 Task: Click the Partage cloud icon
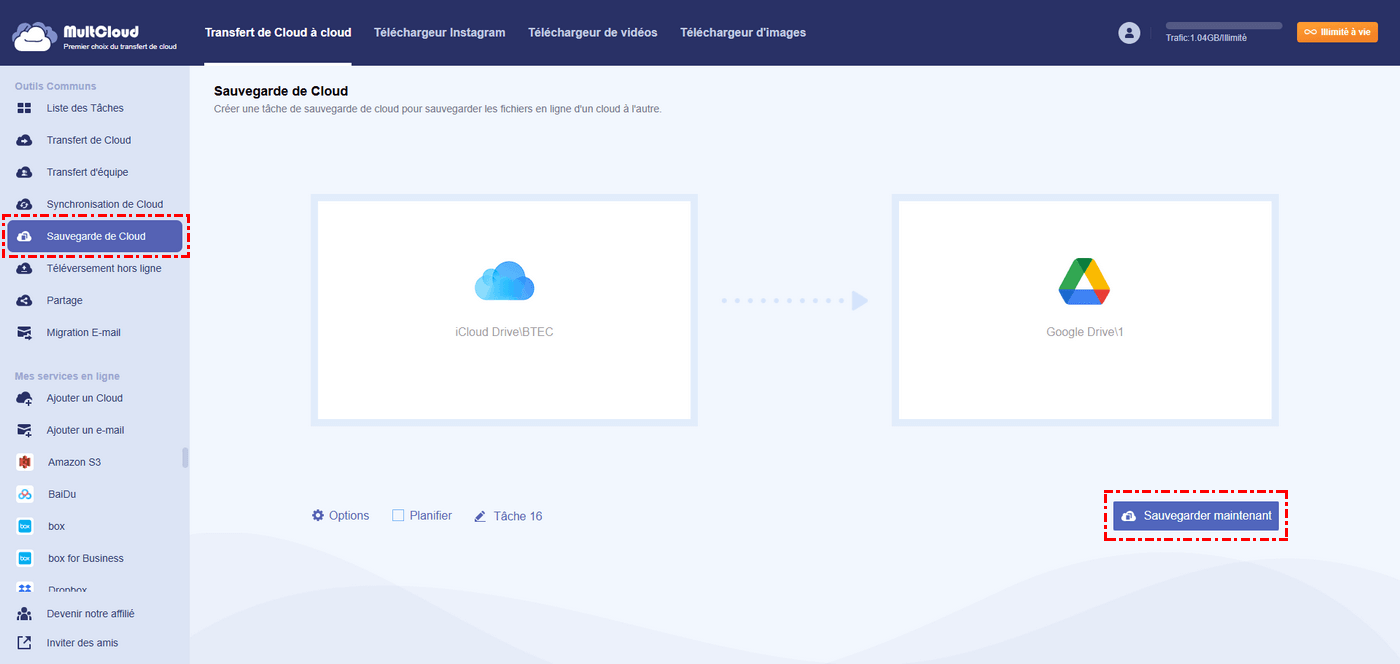pyautogui.click(x=25, y=300)
